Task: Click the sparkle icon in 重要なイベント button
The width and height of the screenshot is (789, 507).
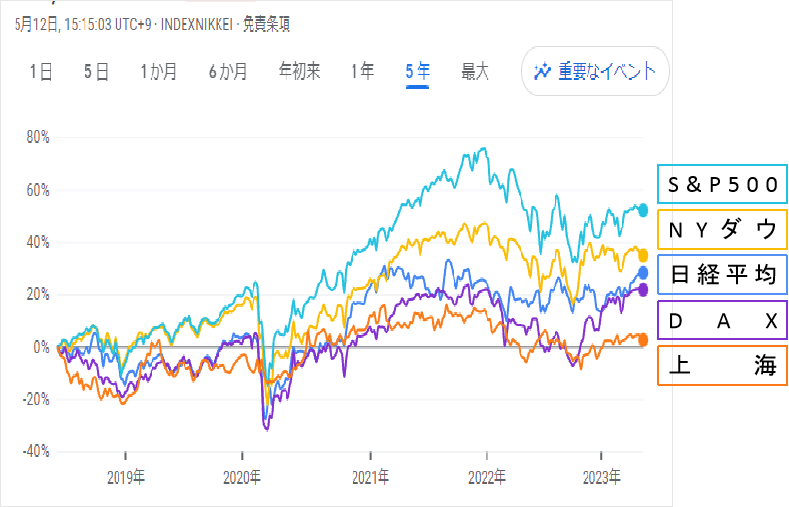Action: pos(543,71)
